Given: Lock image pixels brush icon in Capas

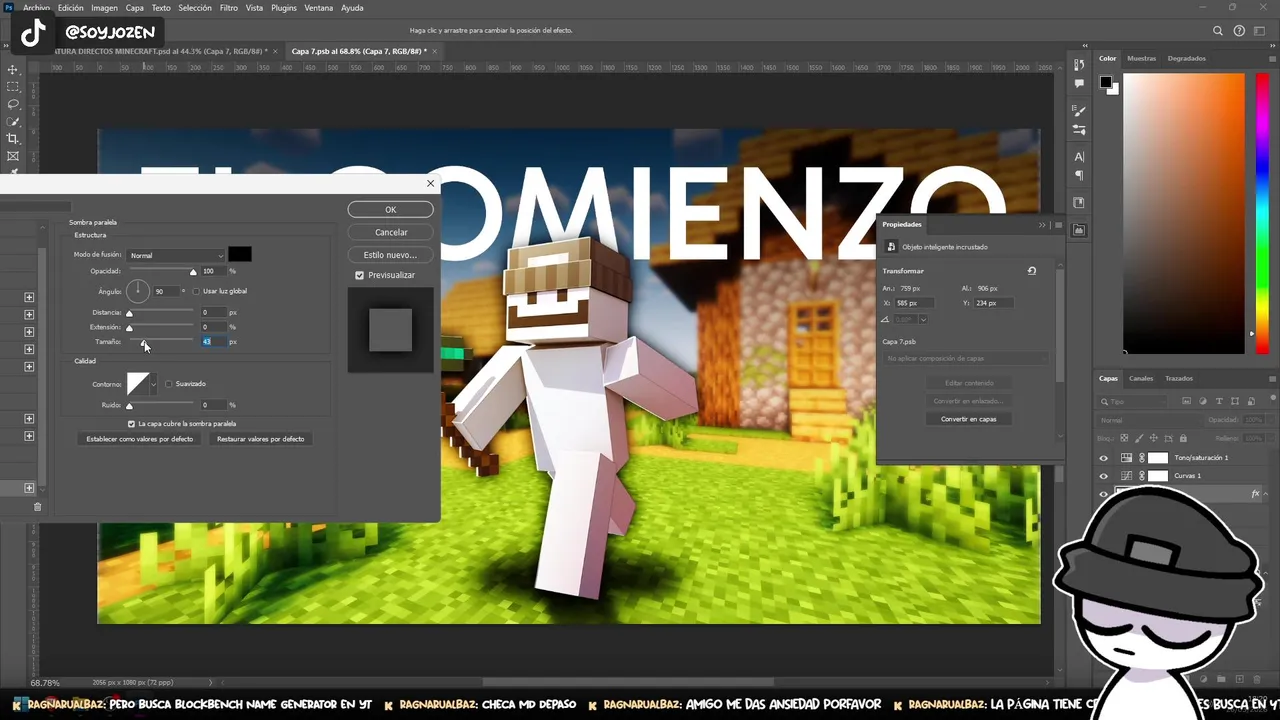Looking at the screenshot, I should [1139, 438].
